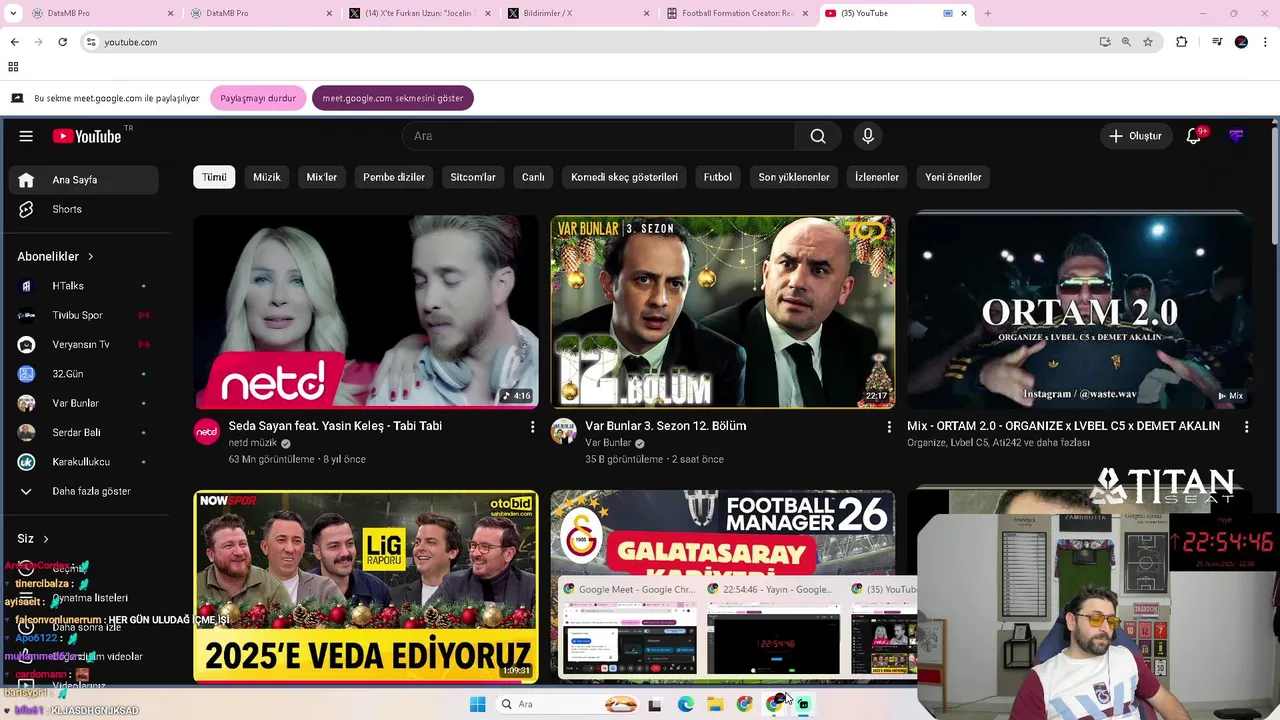Open the Extensions puzzle icon
Screen dimensions: 1280x720
point(1182,42)
